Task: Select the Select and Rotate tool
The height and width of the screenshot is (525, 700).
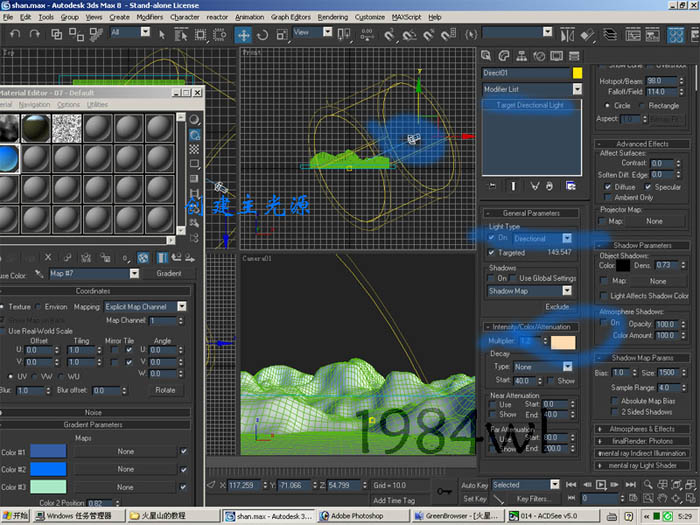Action: click(262, 35)
